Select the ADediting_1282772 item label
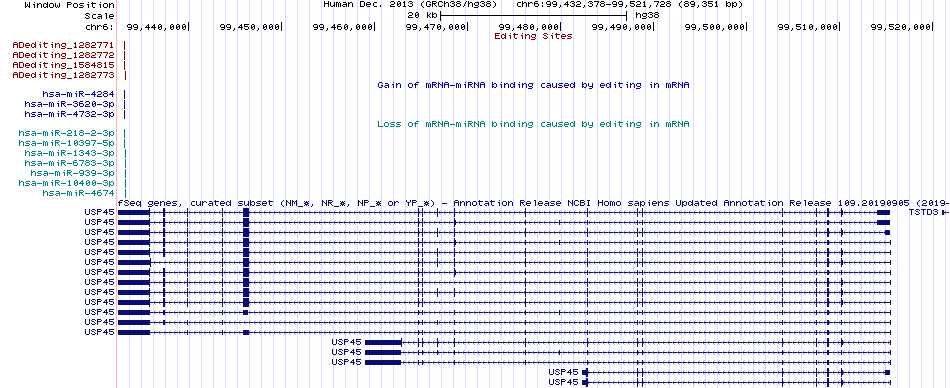Image resolution: width=950 pixels, height=388 pixels. tap(64, 55)
